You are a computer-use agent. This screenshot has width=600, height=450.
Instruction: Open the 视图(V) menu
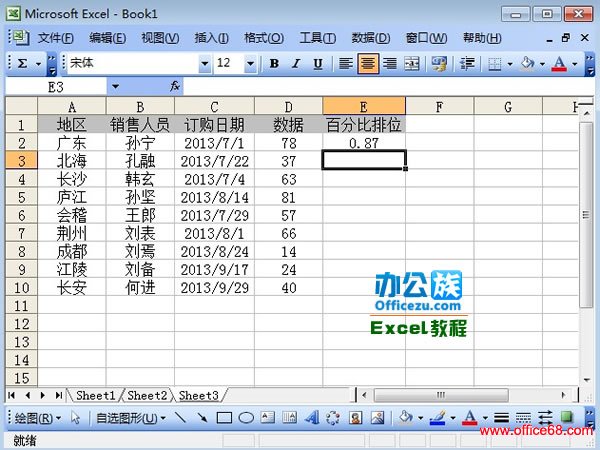(160, 38)
